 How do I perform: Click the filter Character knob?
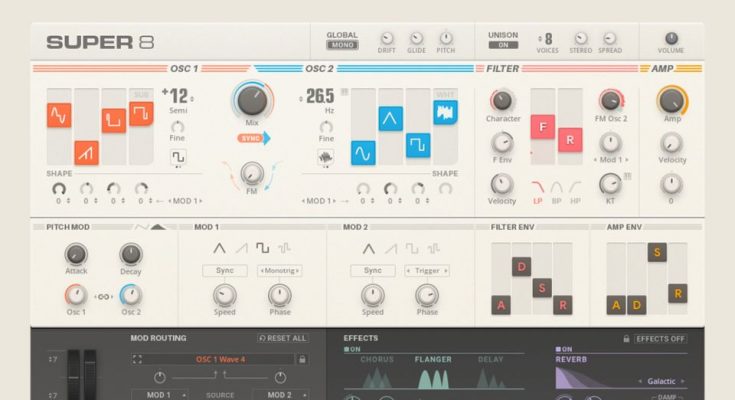coord(502,100)
